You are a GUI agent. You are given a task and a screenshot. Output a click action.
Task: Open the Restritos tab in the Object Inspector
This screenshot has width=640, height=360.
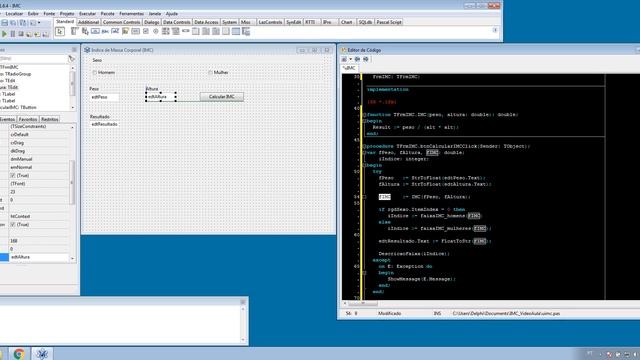point(49,119)
